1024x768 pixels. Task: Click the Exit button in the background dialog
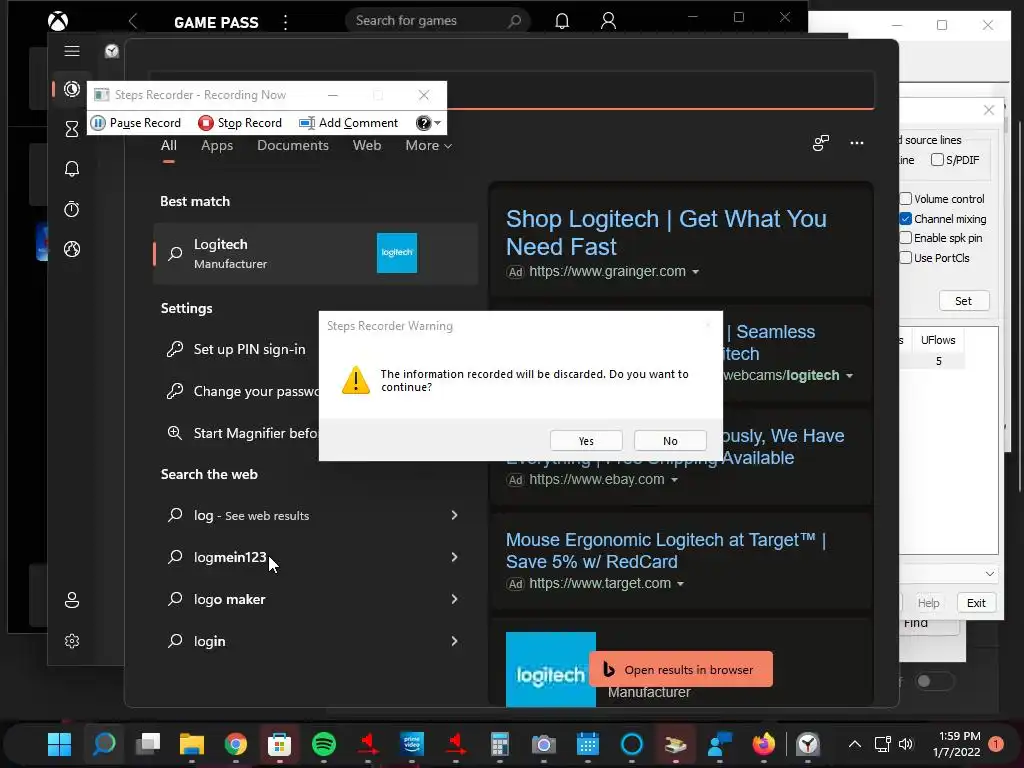click(x=976, y=603)
